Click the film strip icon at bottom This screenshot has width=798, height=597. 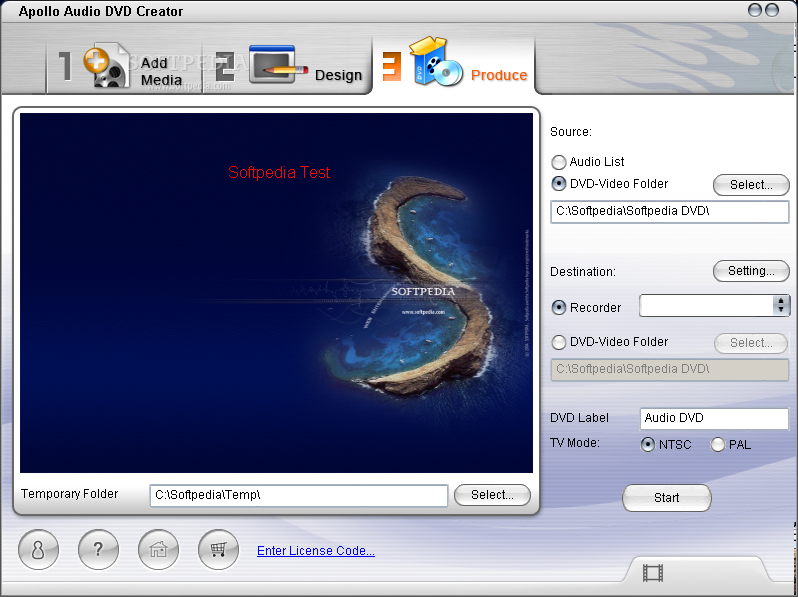(x=653, y=573)
